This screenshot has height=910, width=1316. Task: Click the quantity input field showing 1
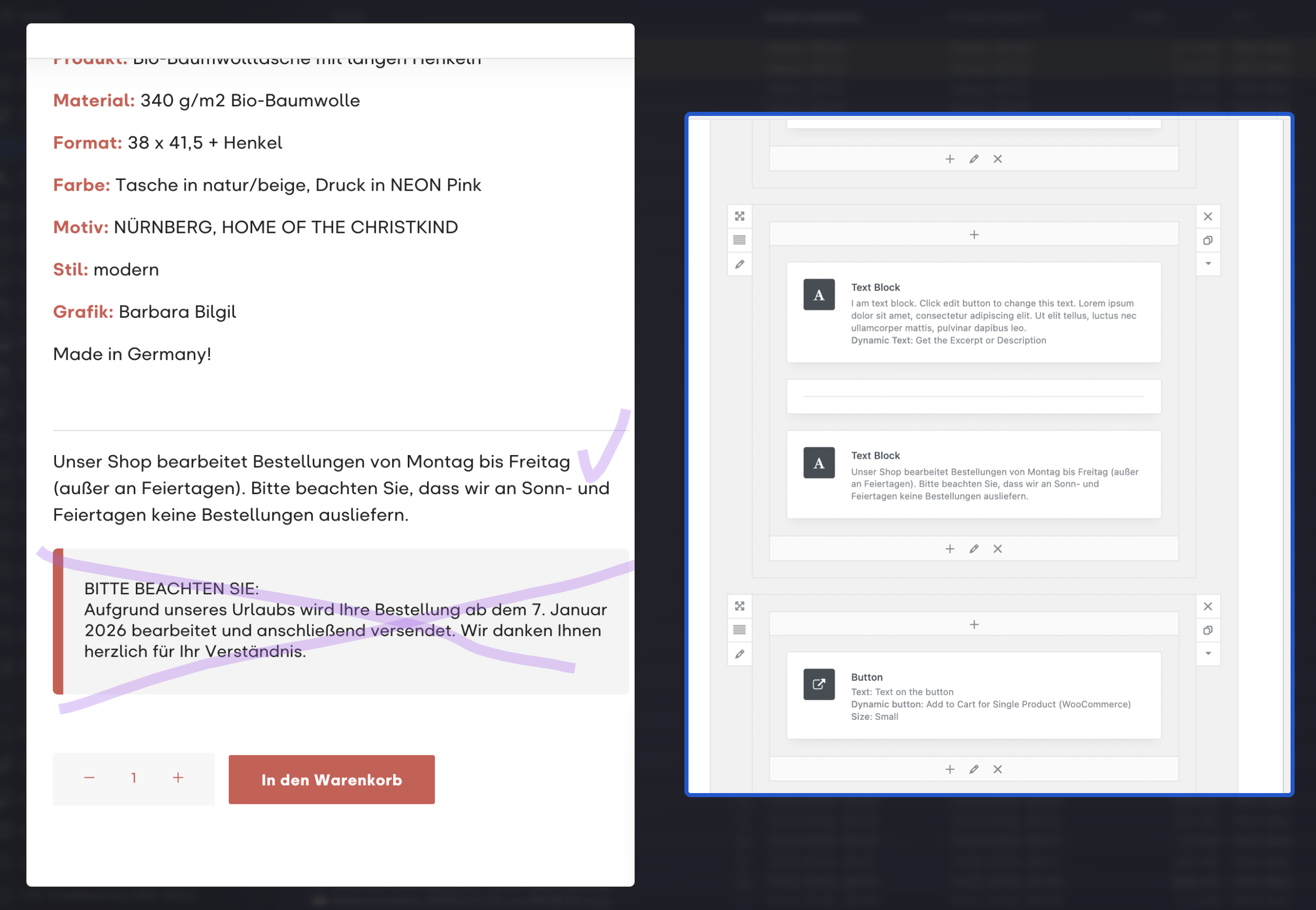click(133, 778)
